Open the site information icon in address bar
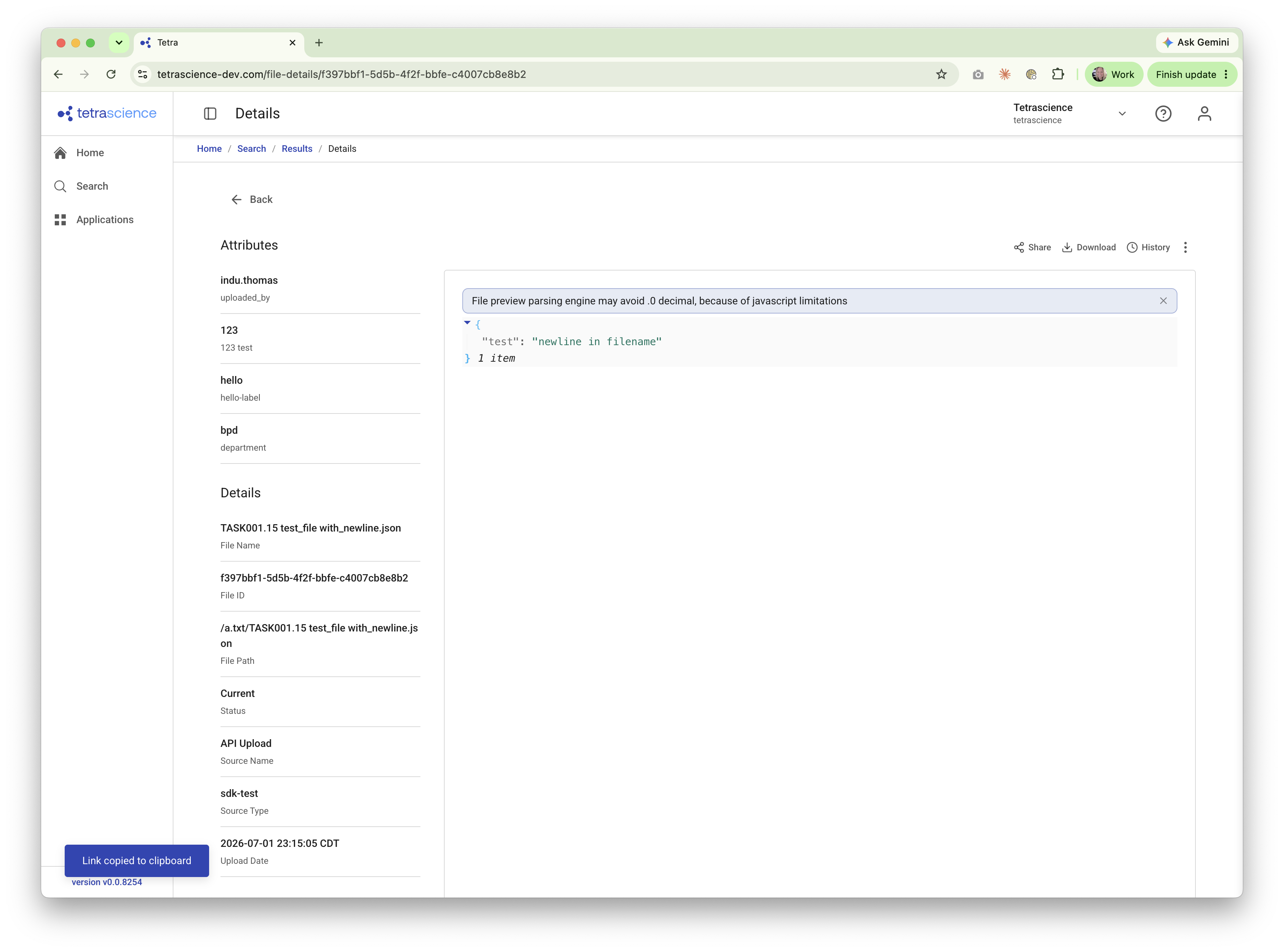This screenshot has width=1284, height=952. click(x=143, y=74)
